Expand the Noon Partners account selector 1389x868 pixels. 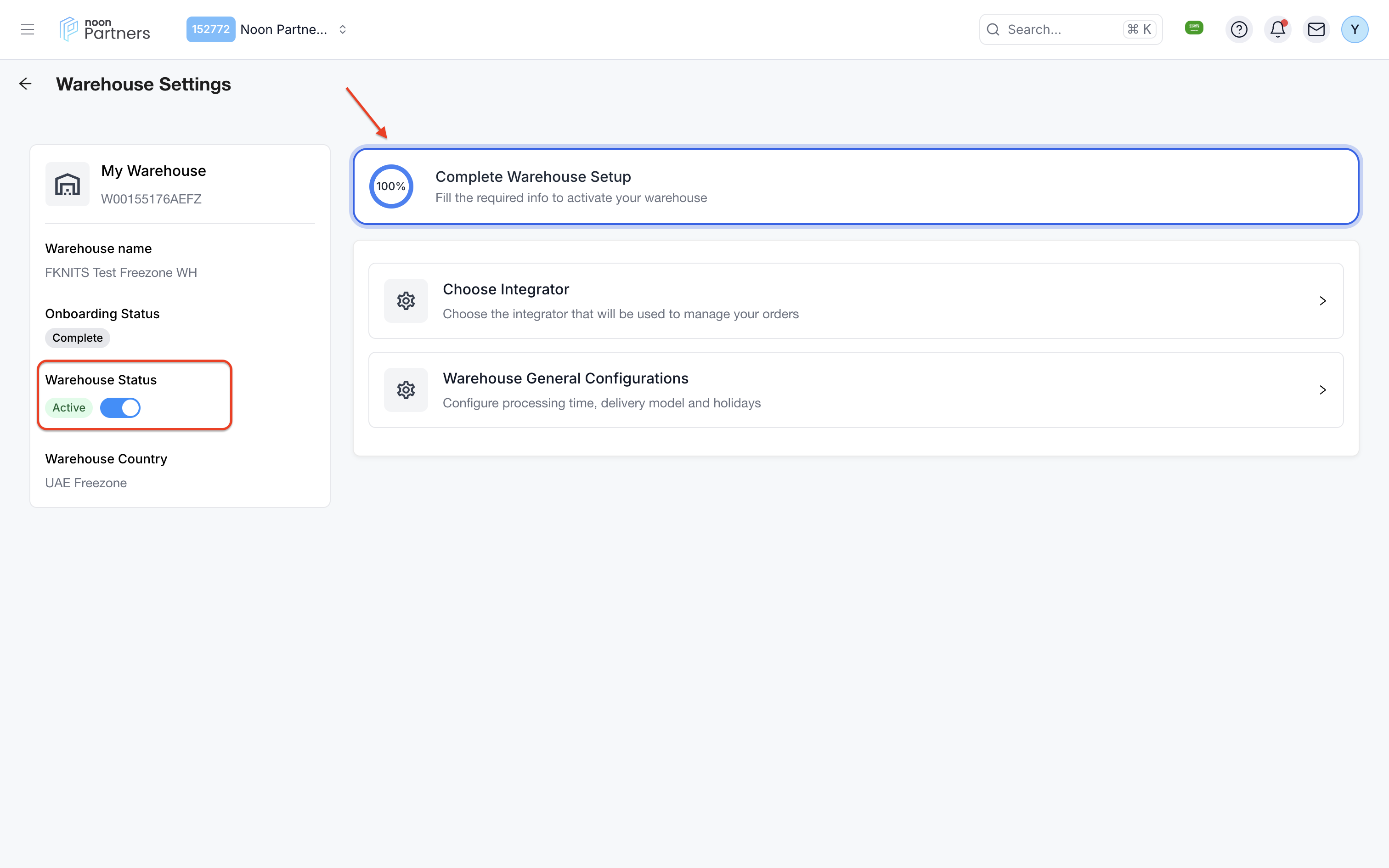(x=343, y=29)
